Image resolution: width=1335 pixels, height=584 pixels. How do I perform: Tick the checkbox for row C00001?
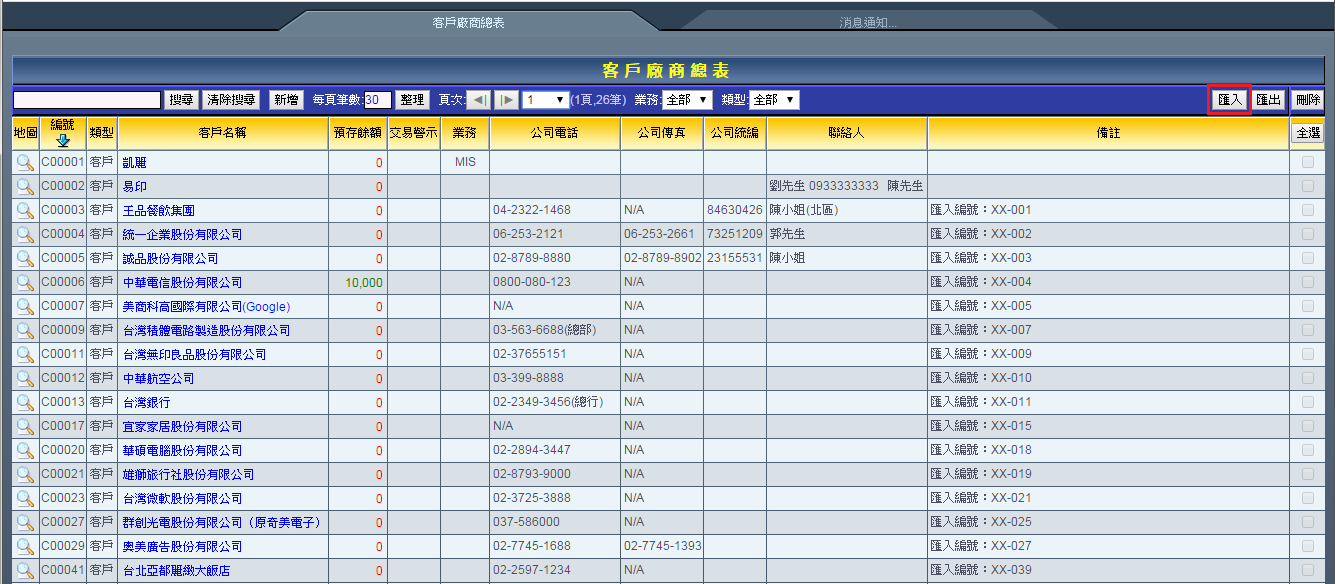point(1307,162)
